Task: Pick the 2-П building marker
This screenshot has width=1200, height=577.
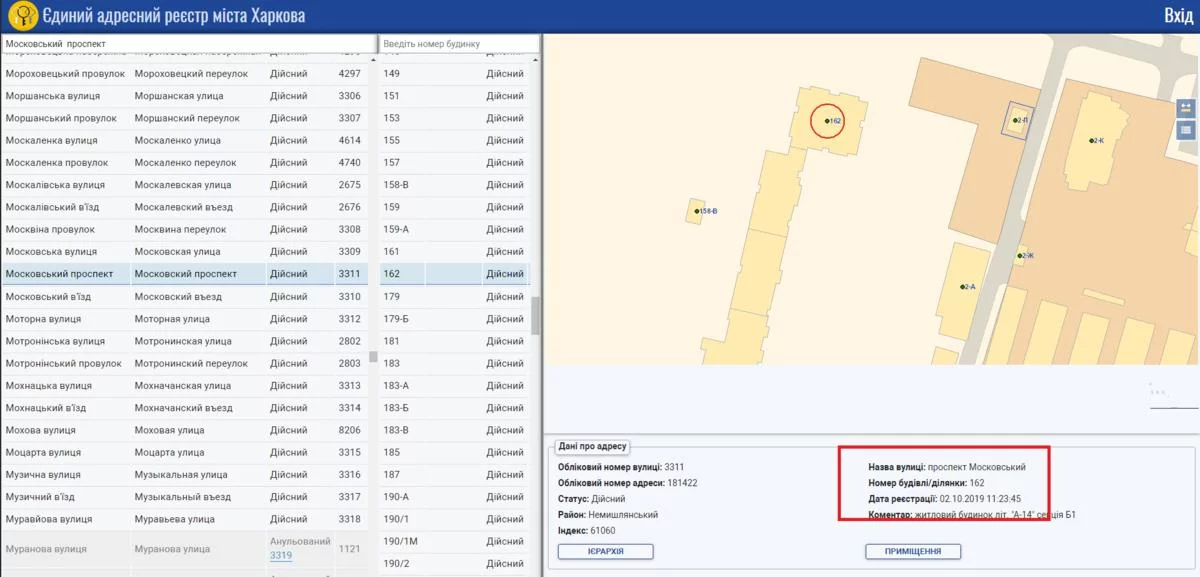Action: coord(1014,120)
